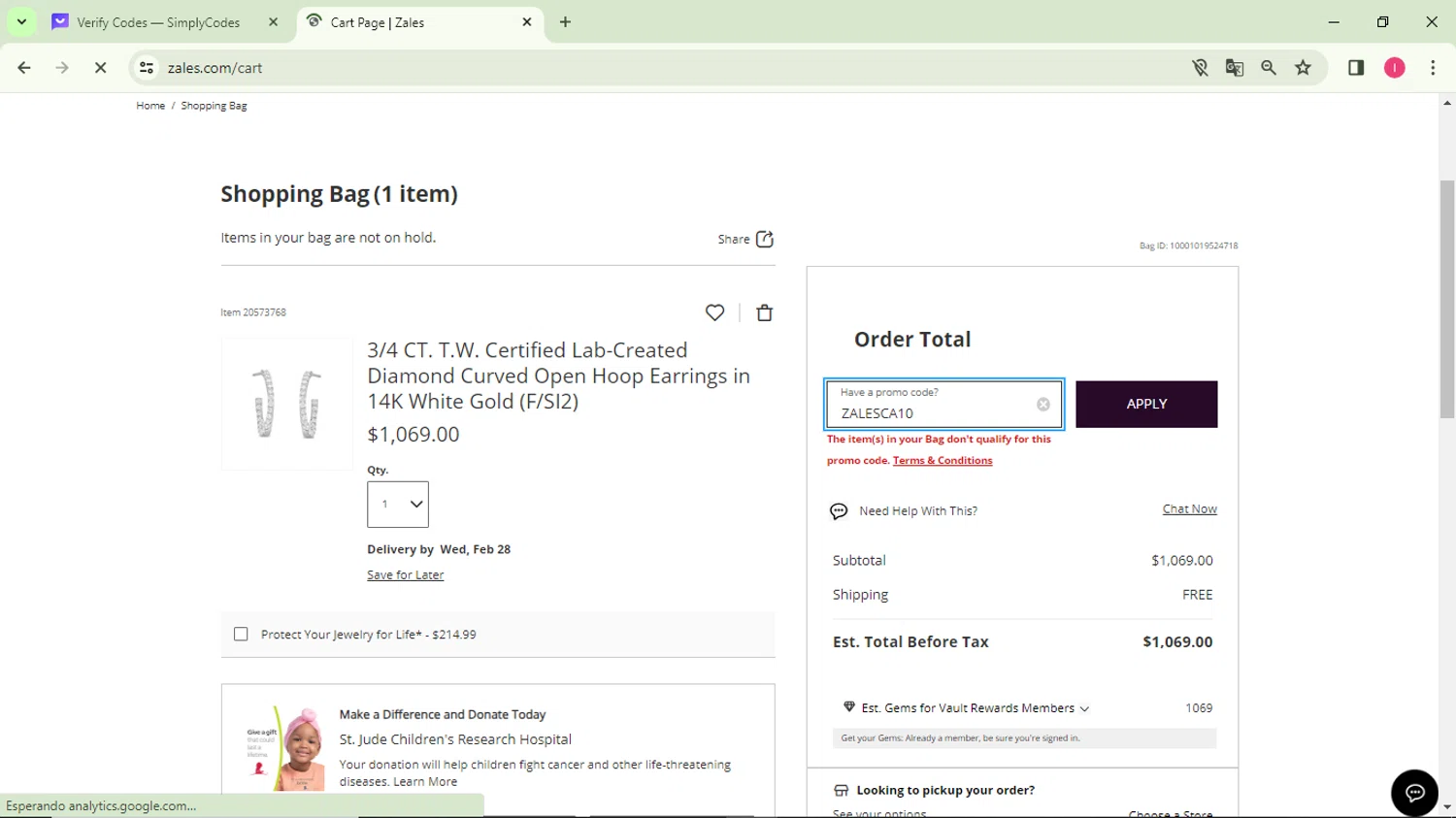Open the Terms & Conditions link
The height and width of the screenshot is (818, 1456).
[x=943, y=461]
